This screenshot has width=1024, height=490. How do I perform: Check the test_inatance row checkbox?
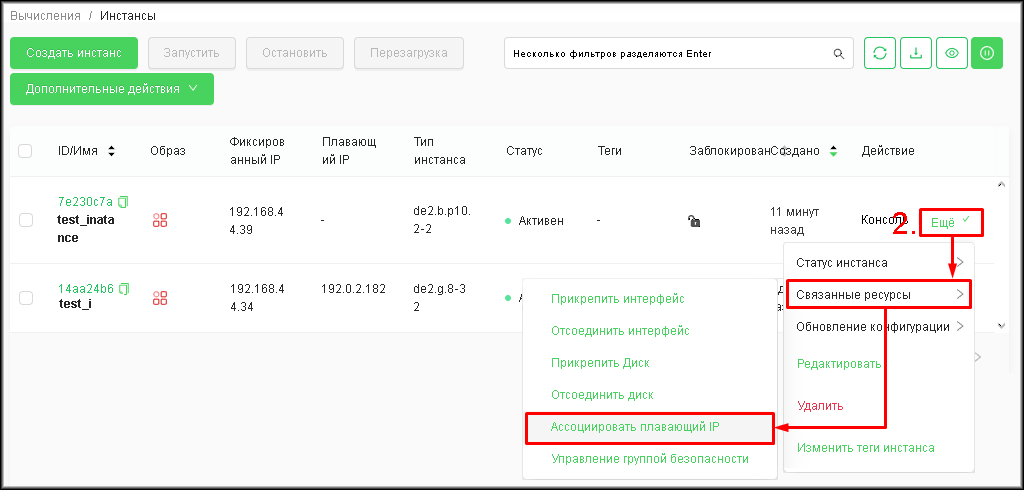[x=25, y=220]
